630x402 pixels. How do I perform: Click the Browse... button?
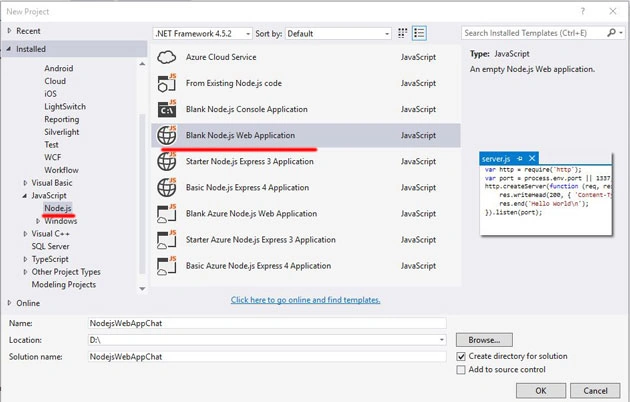click(484, 340)
